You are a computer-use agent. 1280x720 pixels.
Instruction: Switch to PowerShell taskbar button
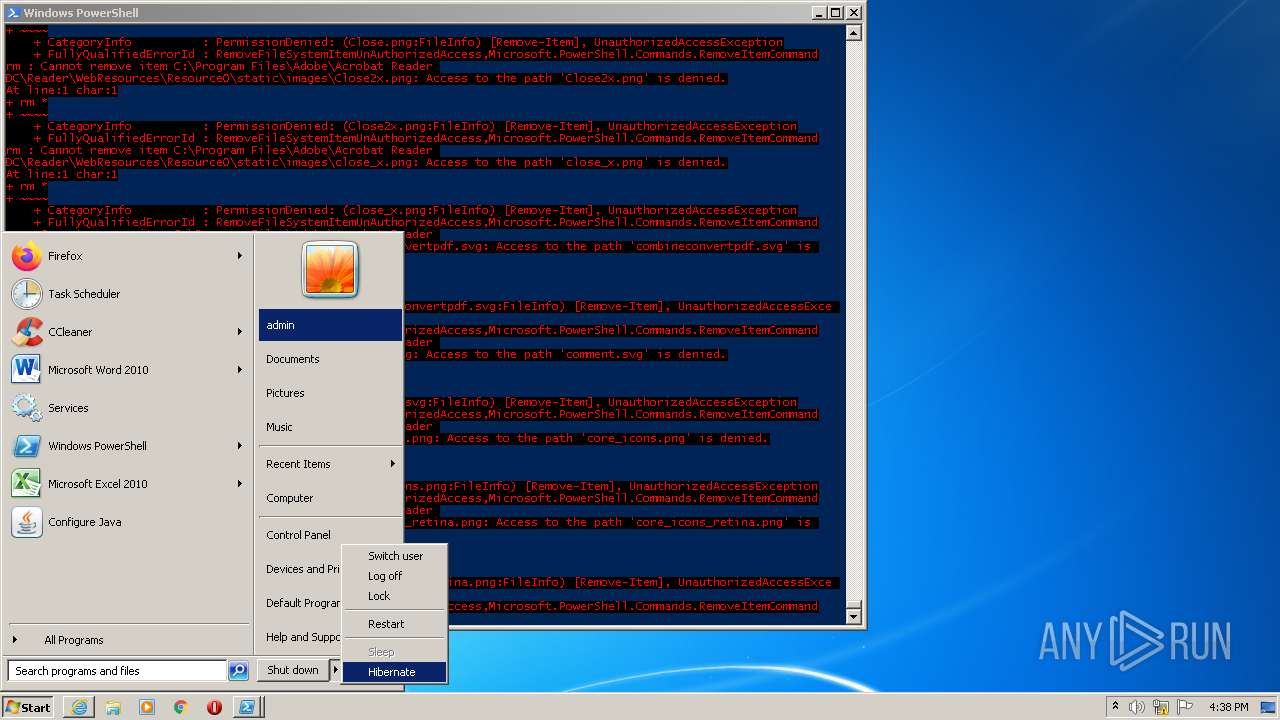[246, 707]
